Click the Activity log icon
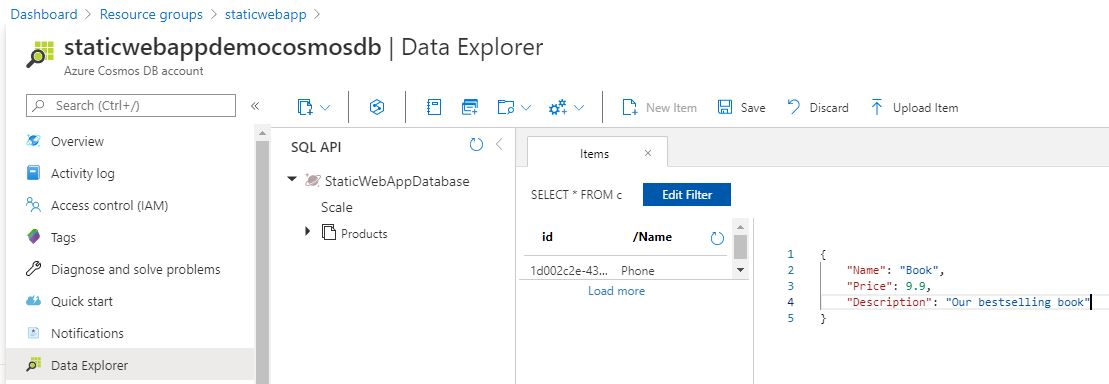Image resolution: width=1109 pixels, height=384 pixels. [33, 173]
